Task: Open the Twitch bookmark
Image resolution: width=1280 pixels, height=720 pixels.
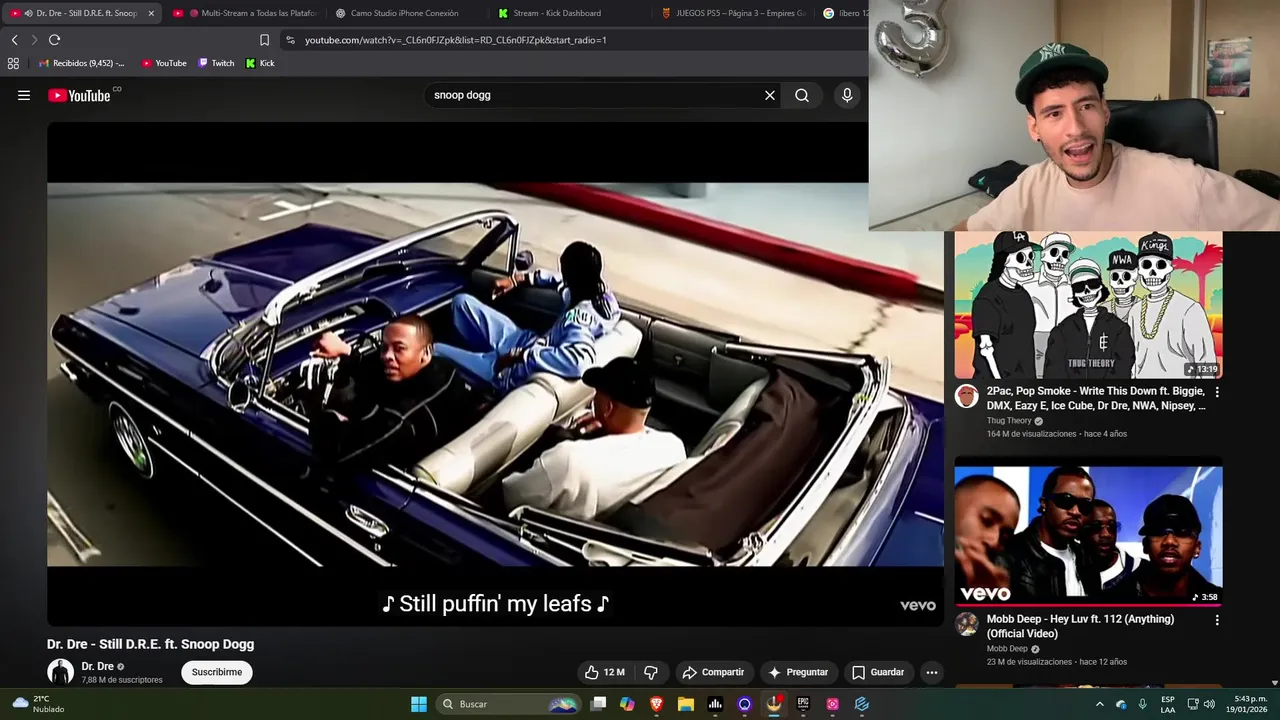Action: point(216,63)
